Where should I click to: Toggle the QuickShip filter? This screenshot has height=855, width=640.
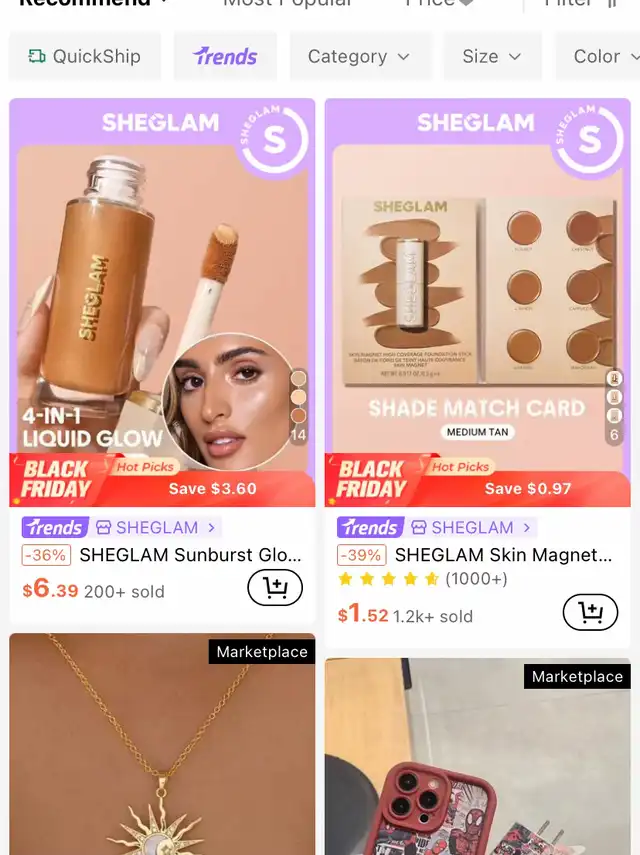[x=85, y=56]
